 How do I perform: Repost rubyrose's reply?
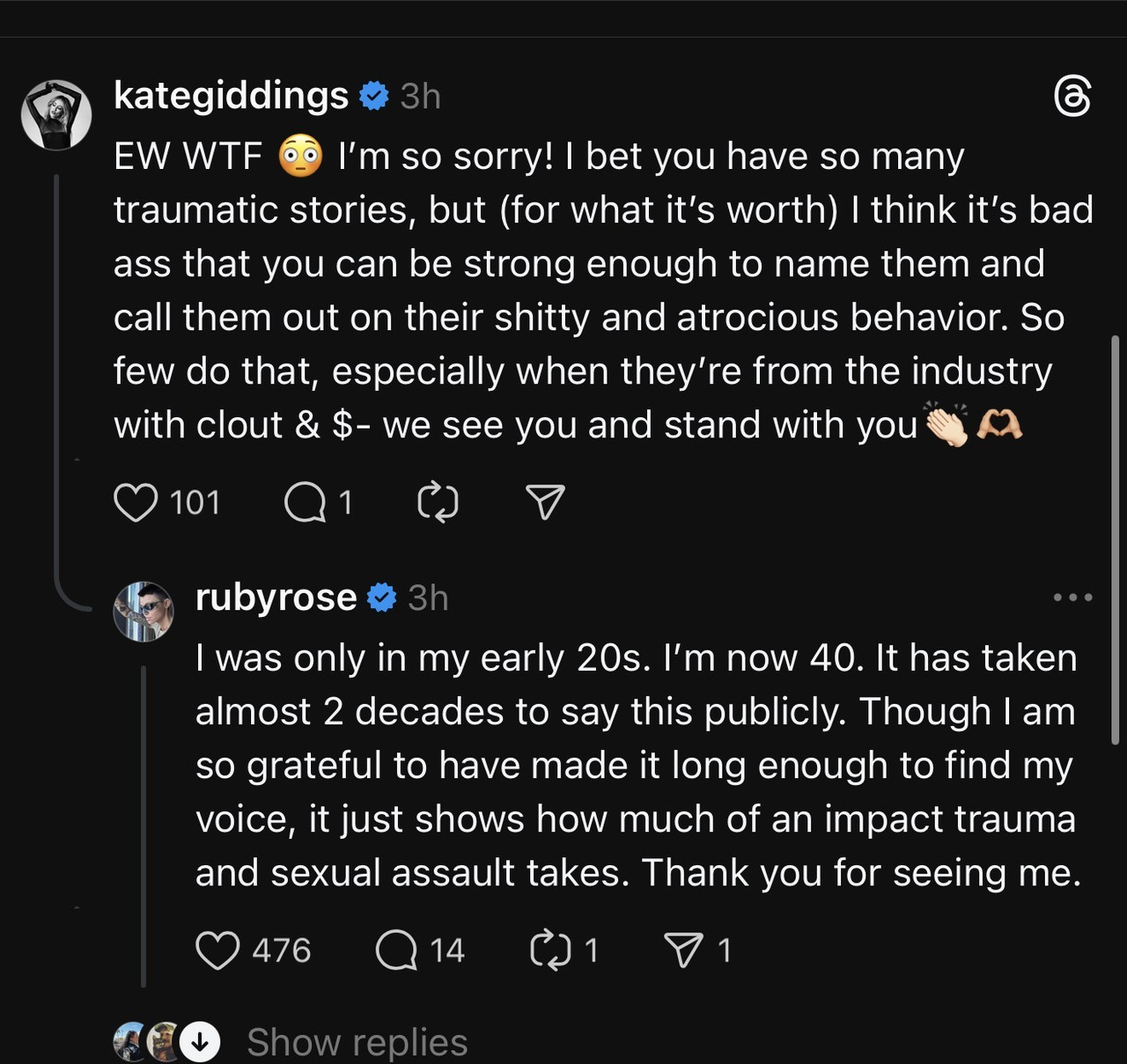coord(551,950)
